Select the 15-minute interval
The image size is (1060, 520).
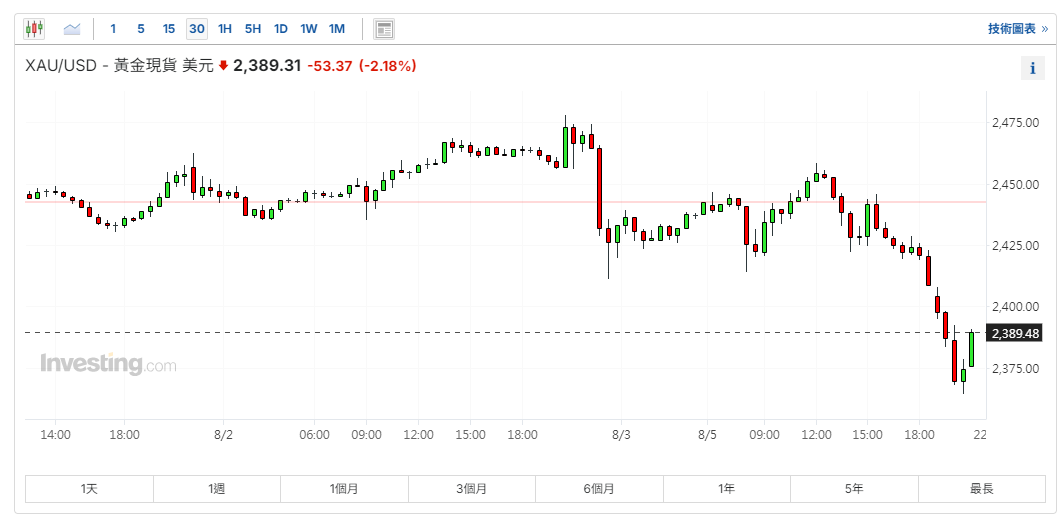[x=168, y=29]
